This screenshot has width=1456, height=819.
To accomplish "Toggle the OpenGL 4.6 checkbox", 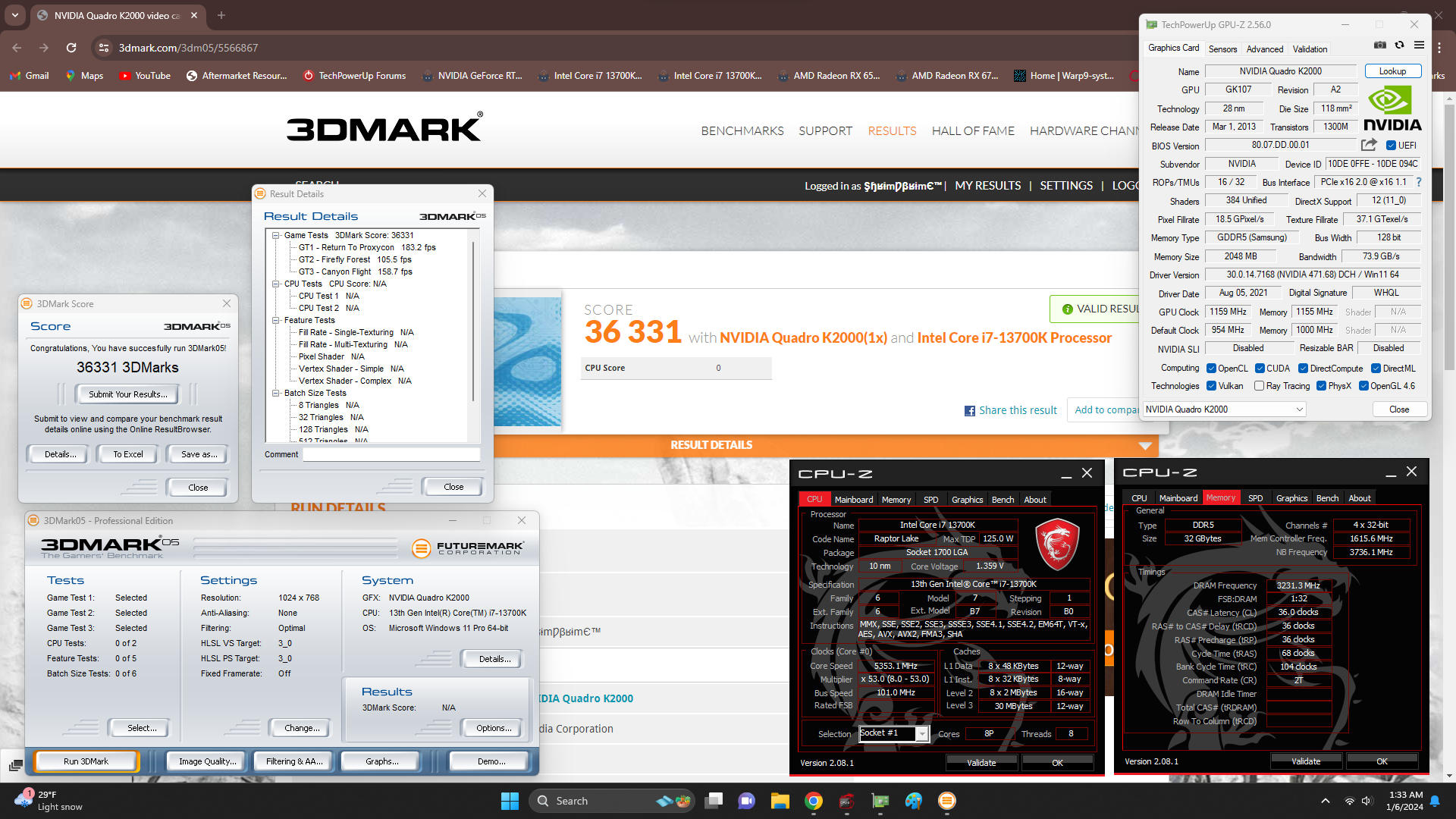I will tap(1363, 386).
